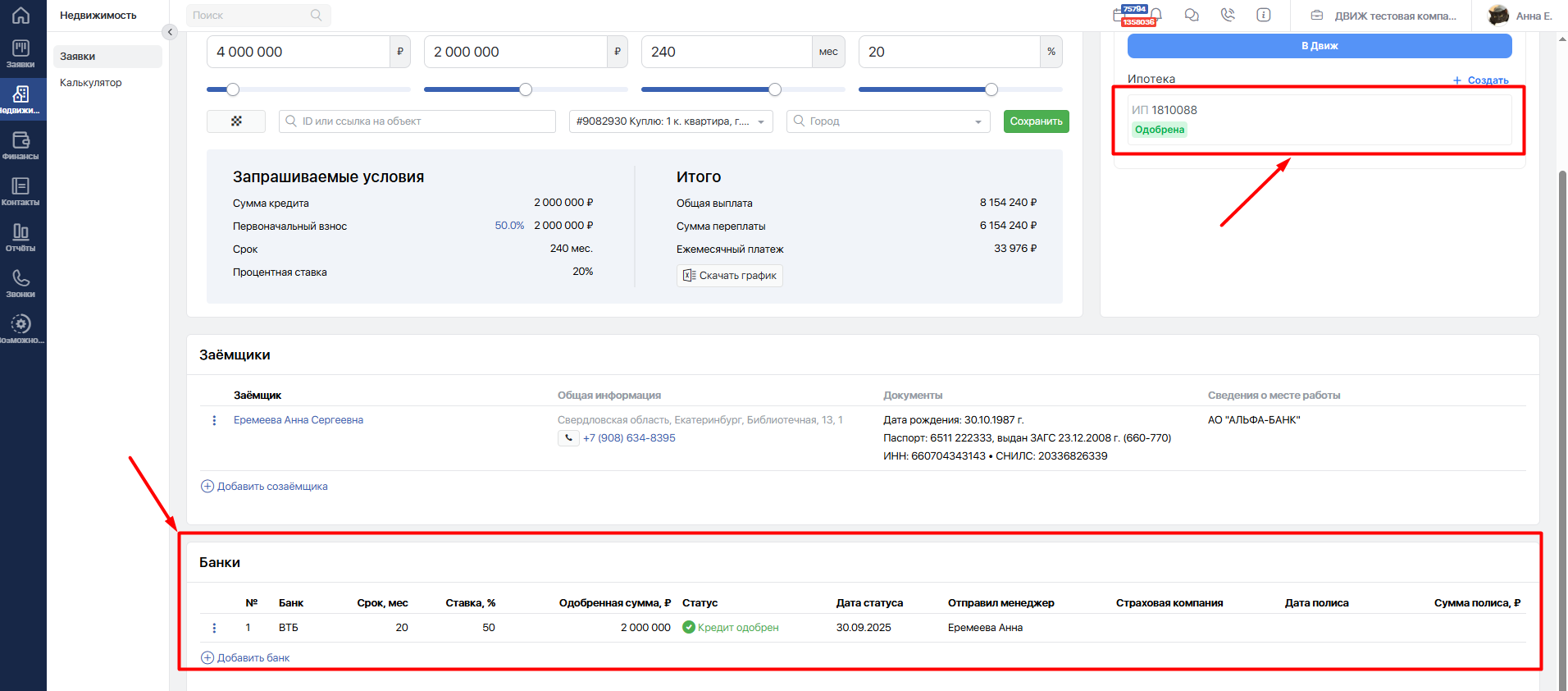Click the home icon in sidebar
1568x691 pixels.
click(21, 15)
